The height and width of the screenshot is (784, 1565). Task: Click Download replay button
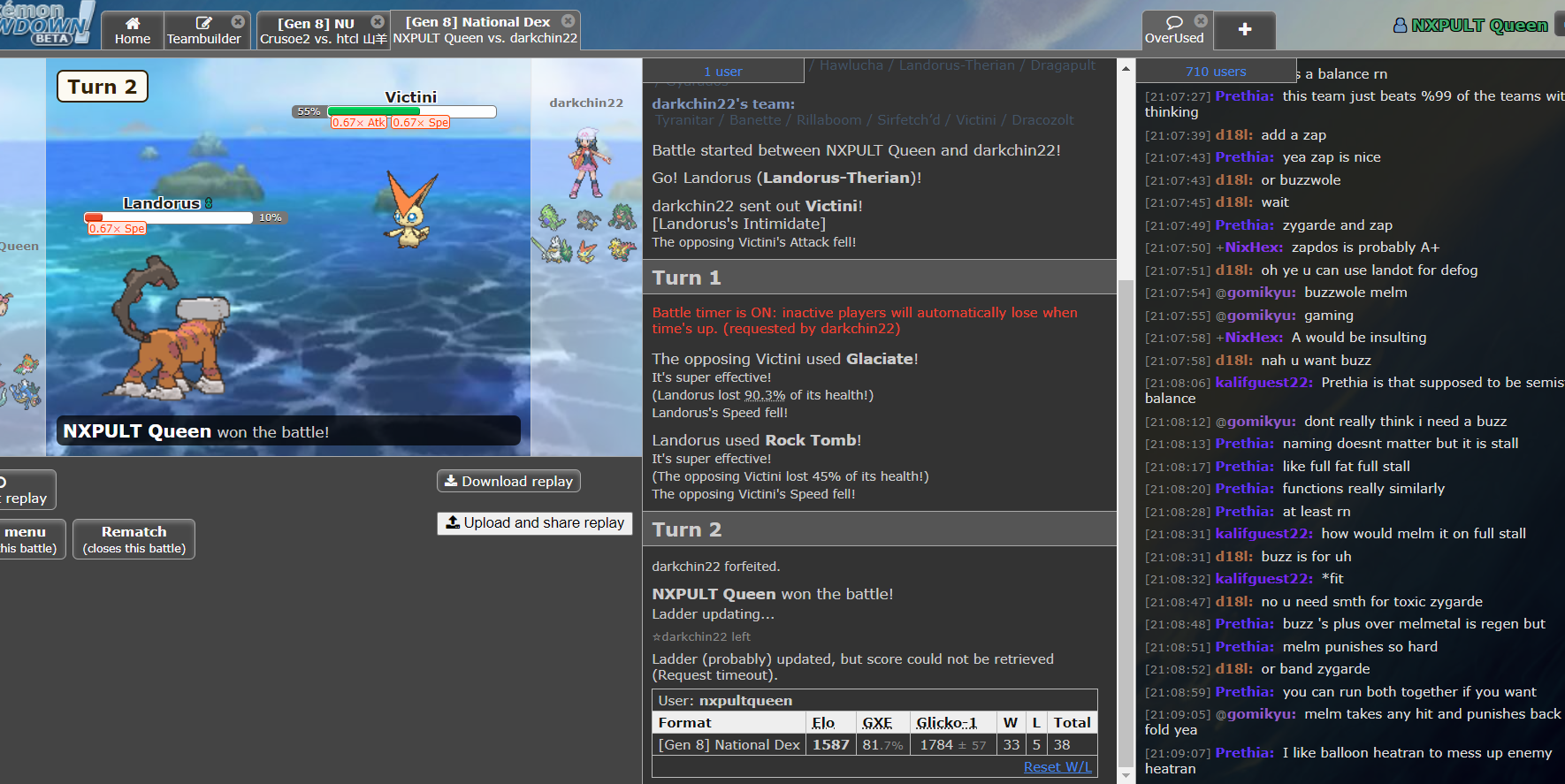(x=508, y=481)
